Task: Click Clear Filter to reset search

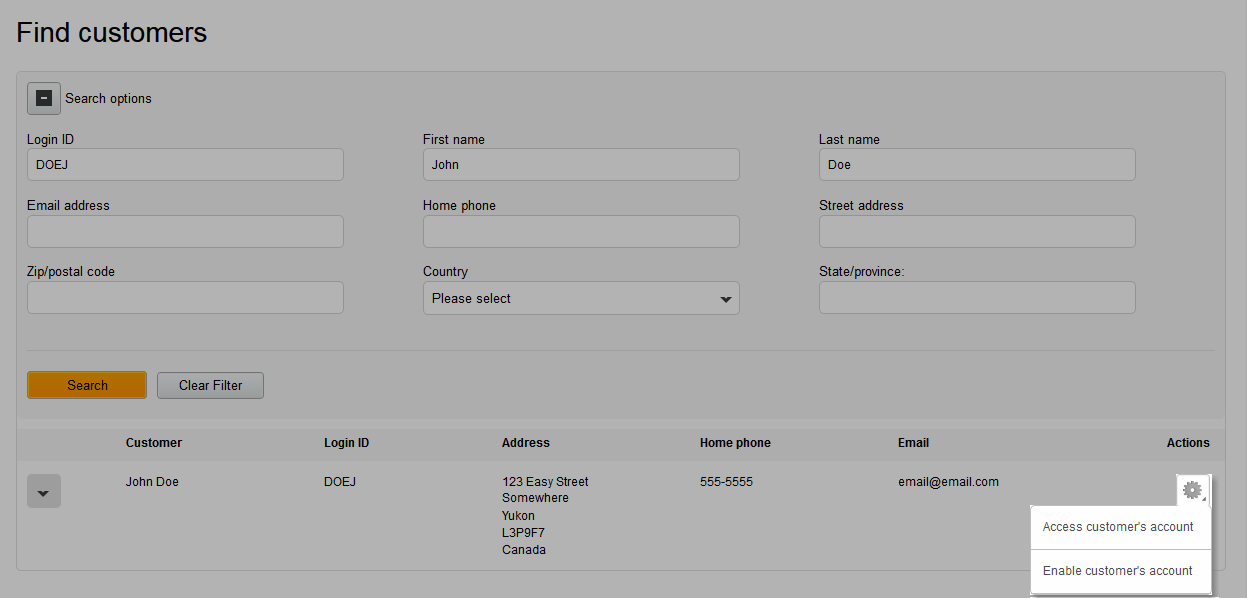Action: [x=210, y=385]
